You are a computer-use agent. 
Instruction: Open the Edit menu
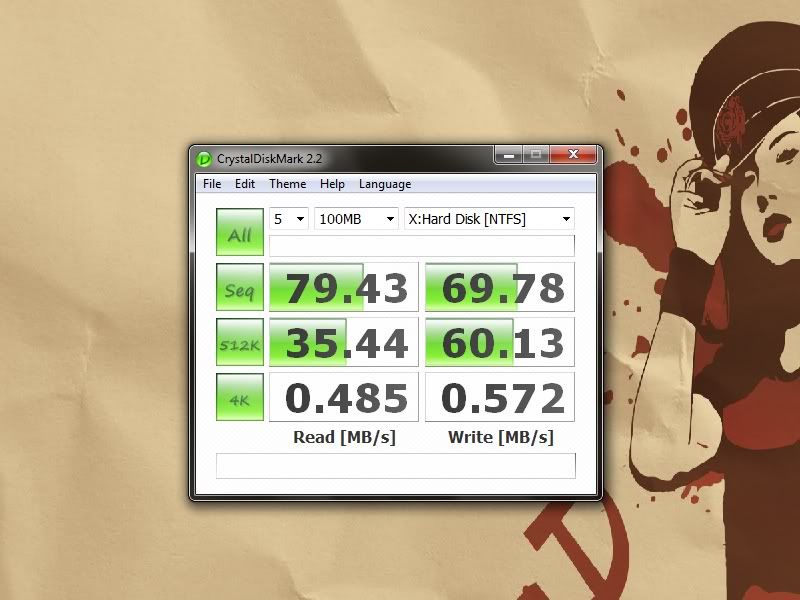[245, 184]
